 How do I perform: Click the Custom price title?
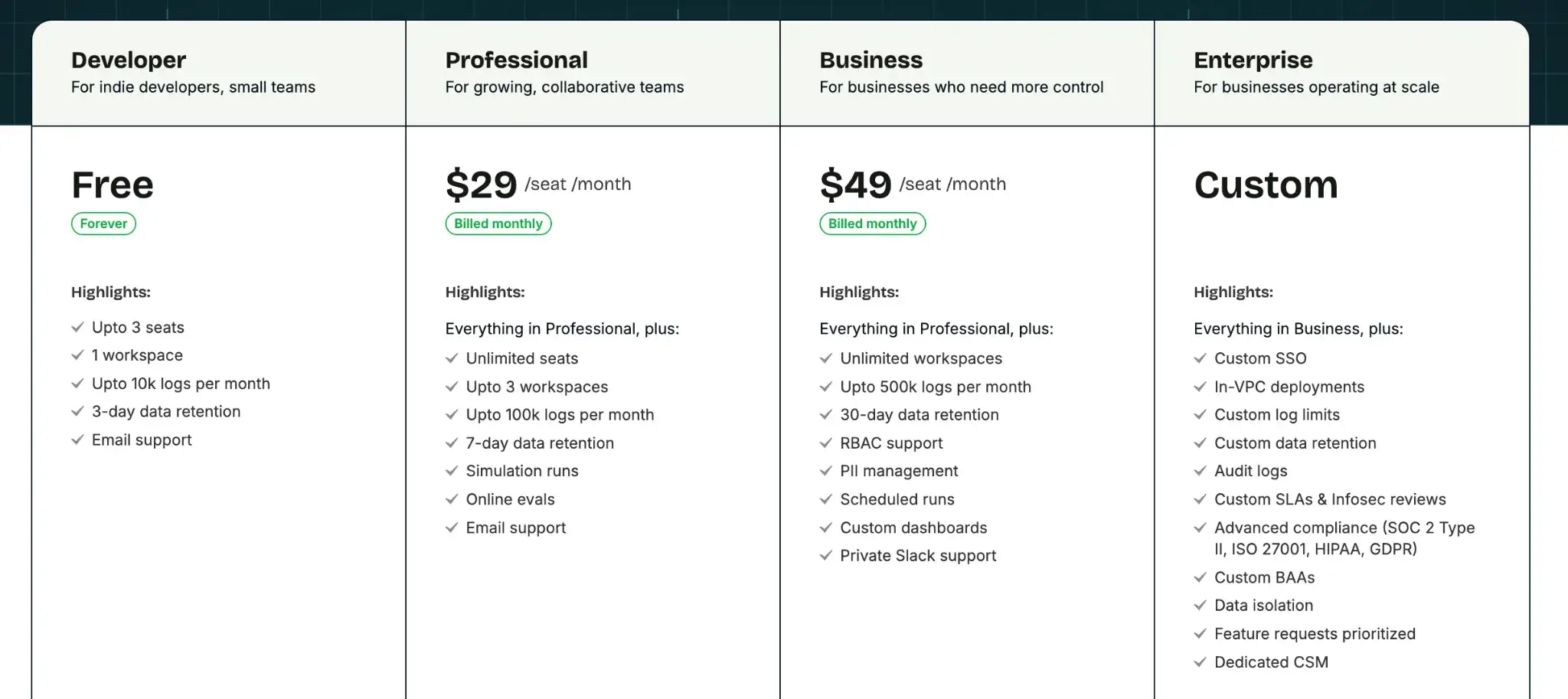pos(1266,185)
